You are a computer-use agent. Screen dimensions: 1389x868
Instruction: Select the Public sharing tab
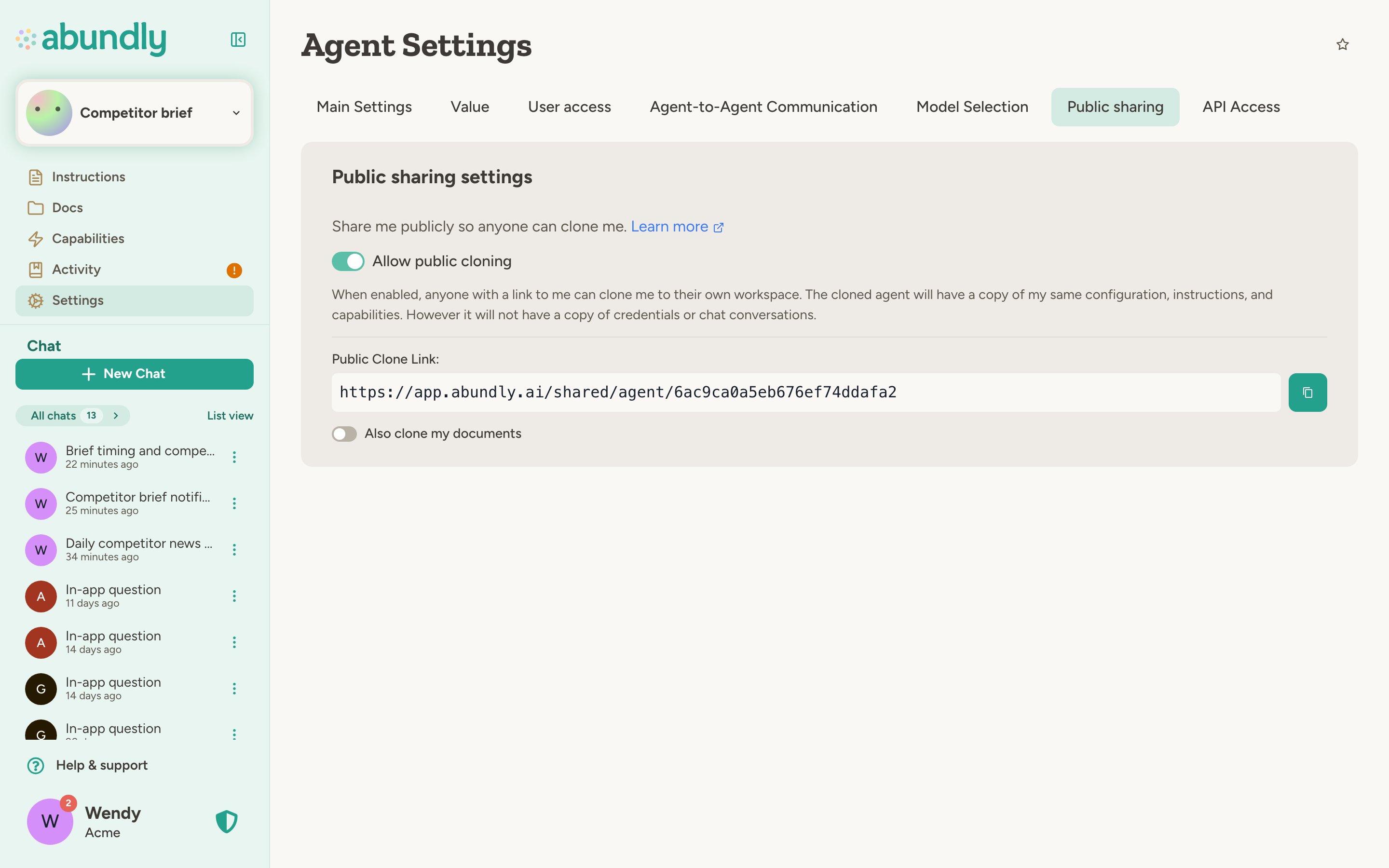(x=1115, y=107)
